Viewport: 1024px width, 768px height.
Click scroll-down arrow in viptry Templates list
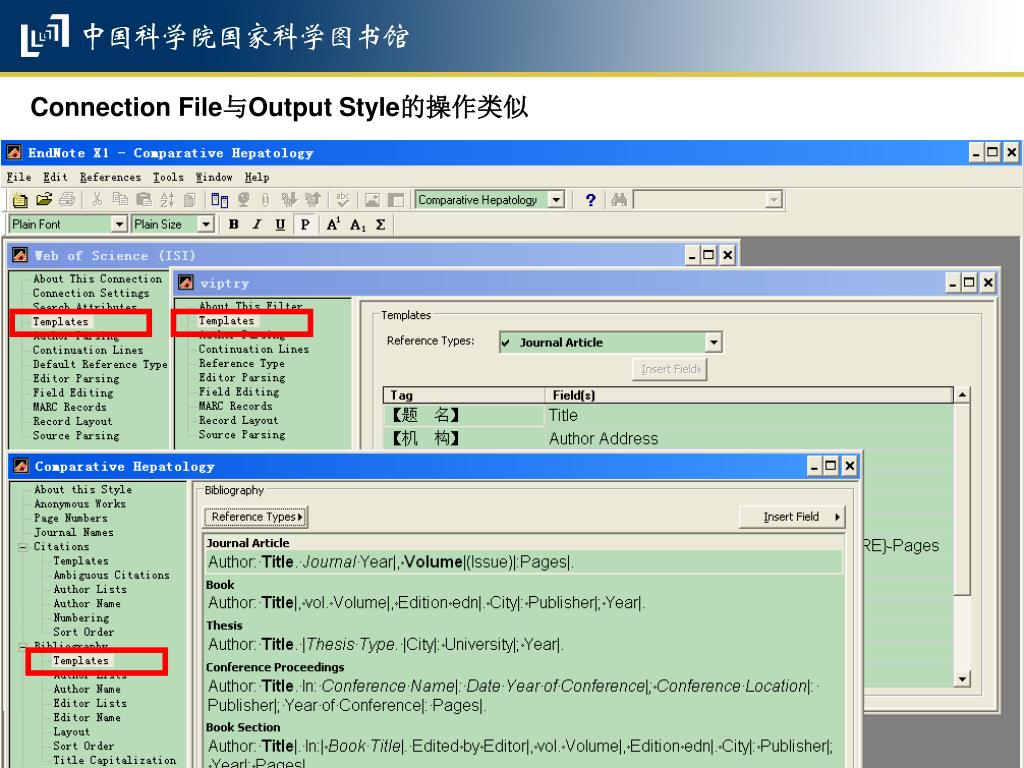coord(962,679)
